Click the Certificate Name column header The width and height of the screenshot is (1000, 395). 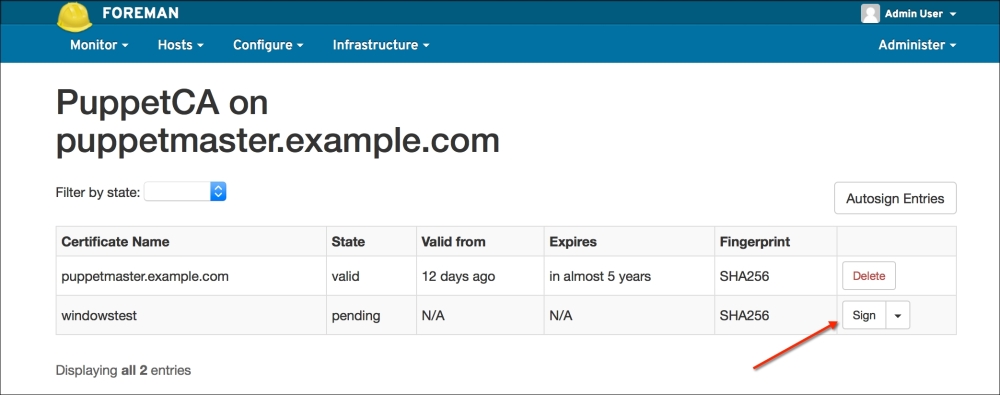click(x=115, y=242)
